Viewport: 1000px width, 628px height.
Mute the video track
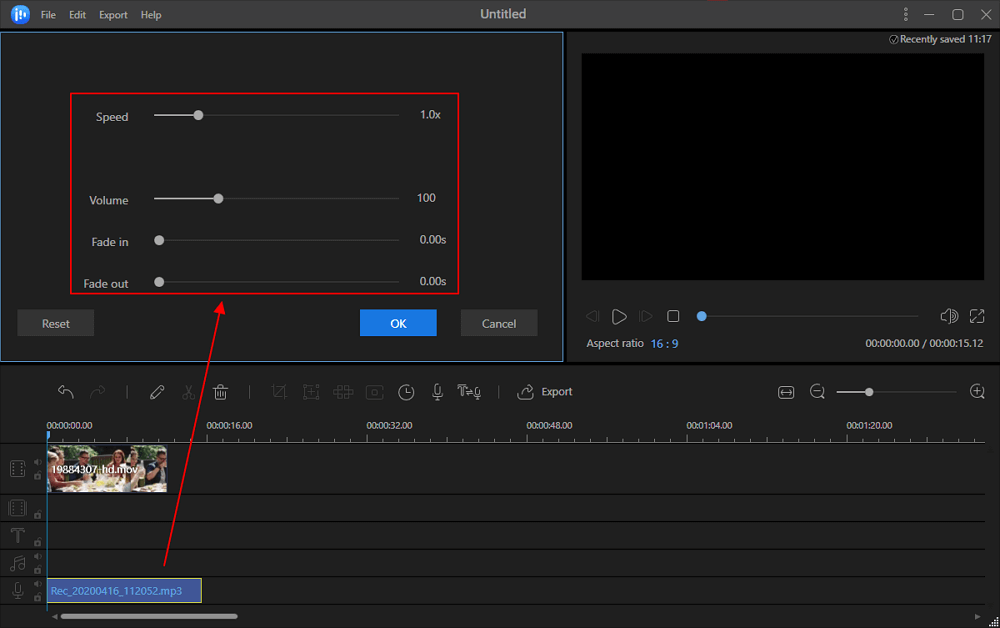click(x=36, y=461)
